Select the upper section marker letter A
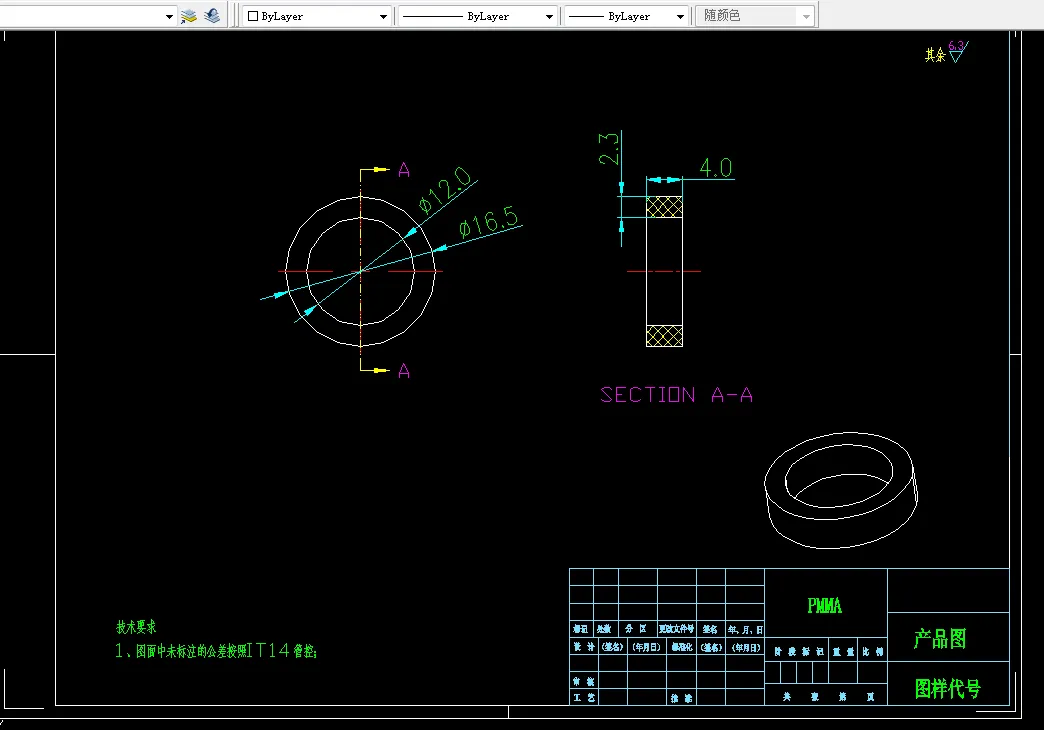Image resolution: width=1044 pixels, height=730 pixels. [x=403, y=171]
